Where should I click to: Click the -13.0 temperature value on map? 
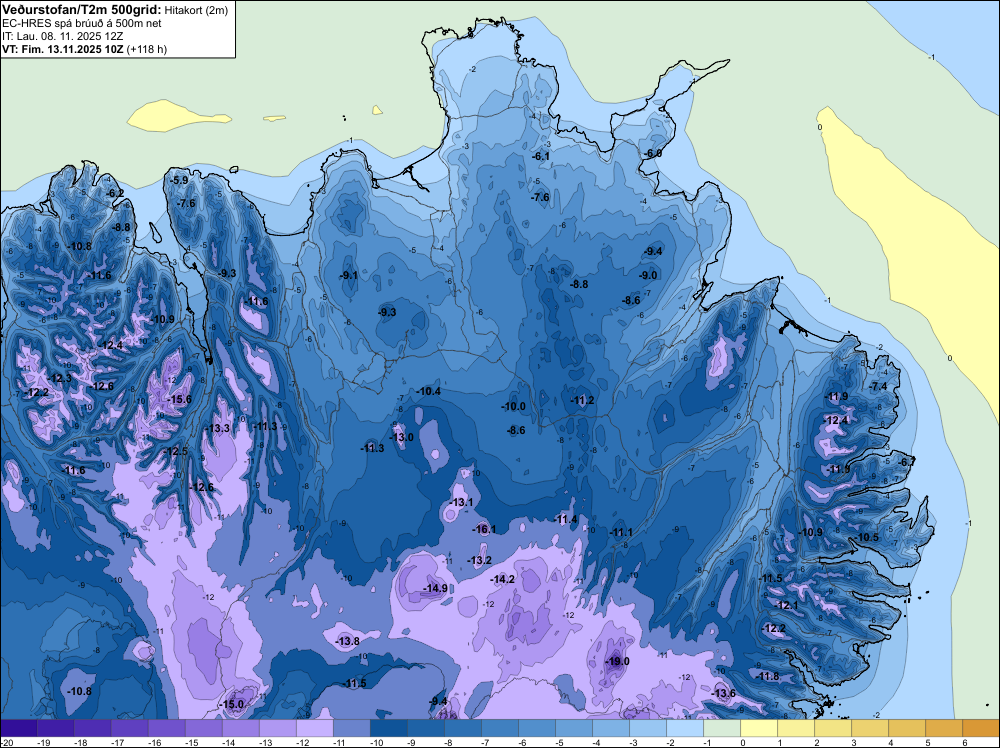pos(402,437)
